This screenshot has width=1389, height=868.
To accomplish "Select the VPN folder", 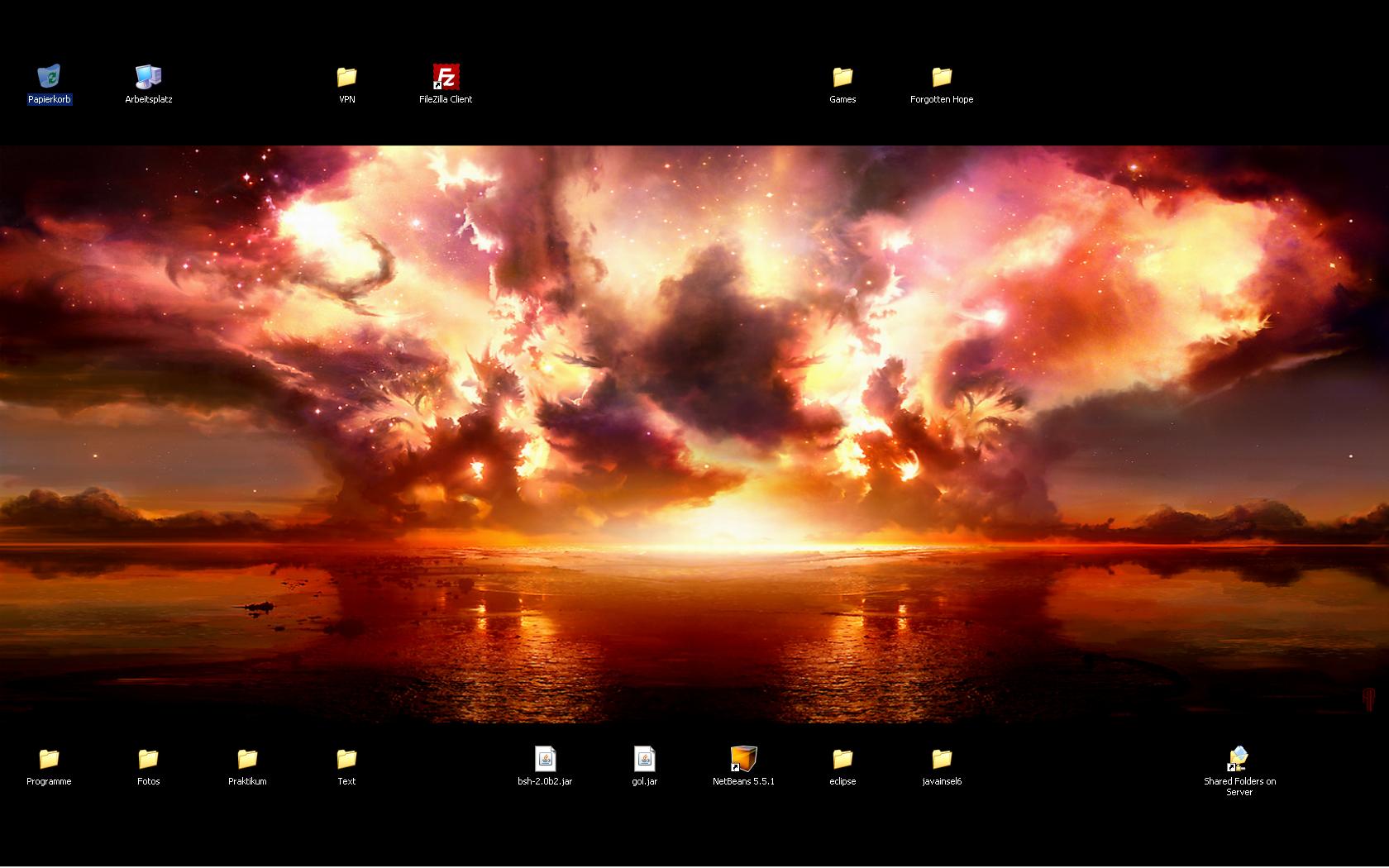I will 346,77.
